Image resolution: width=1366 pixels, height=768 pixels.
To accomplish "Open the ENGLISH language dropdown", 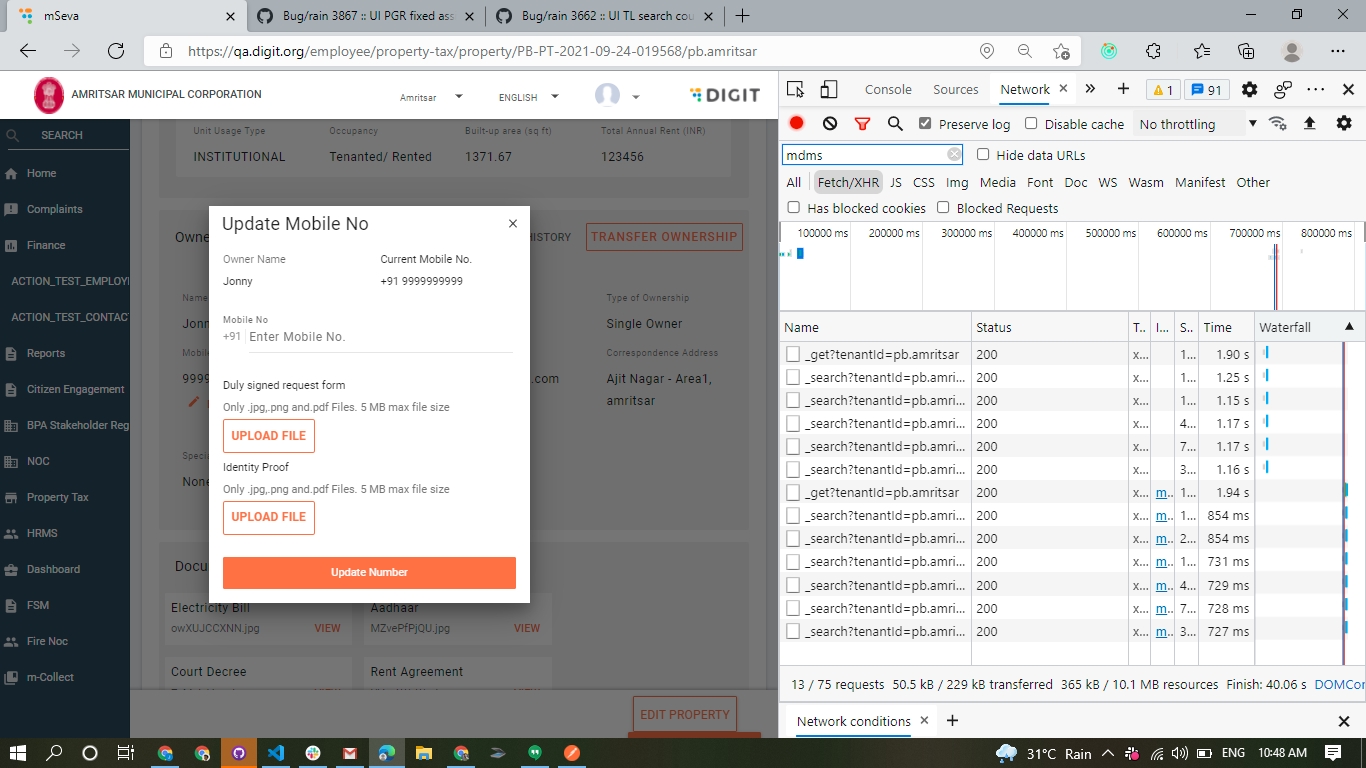I will click(x=529, y=97).
